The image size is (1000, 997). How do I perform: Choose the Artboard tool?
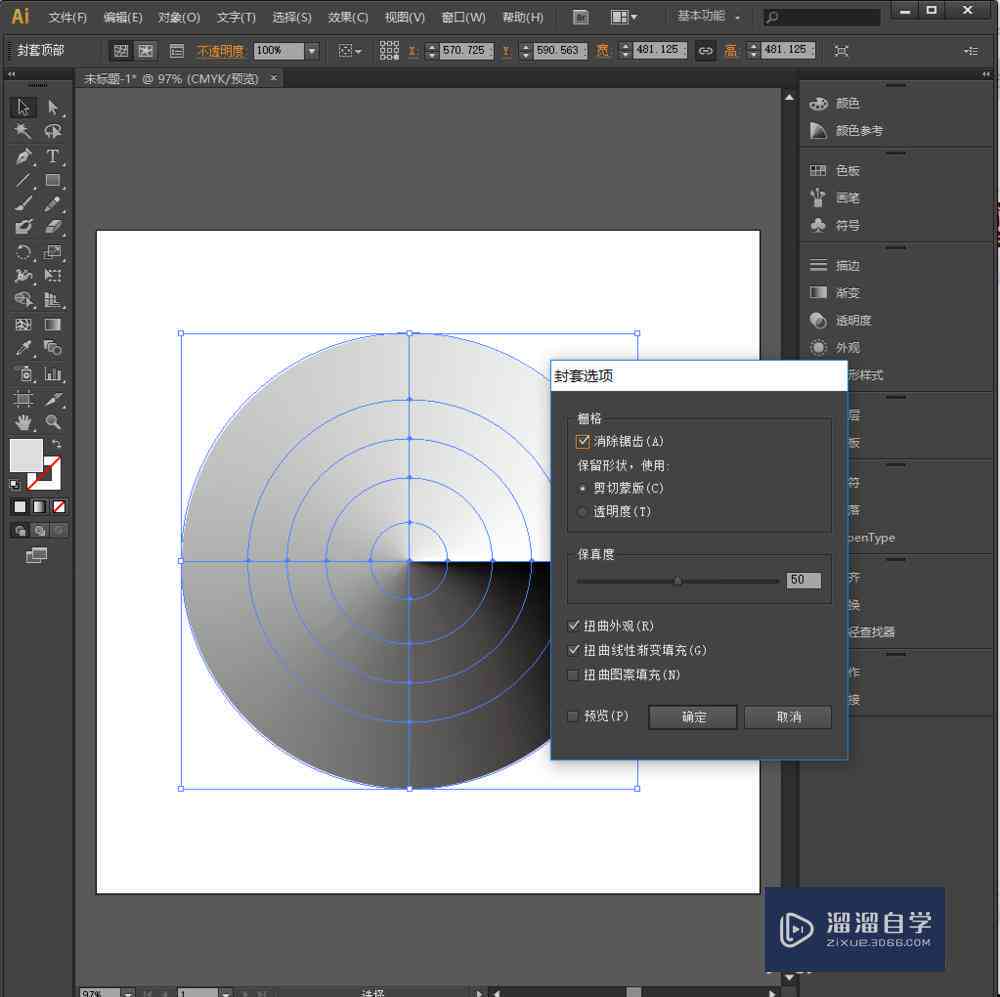tap(23, 399)
